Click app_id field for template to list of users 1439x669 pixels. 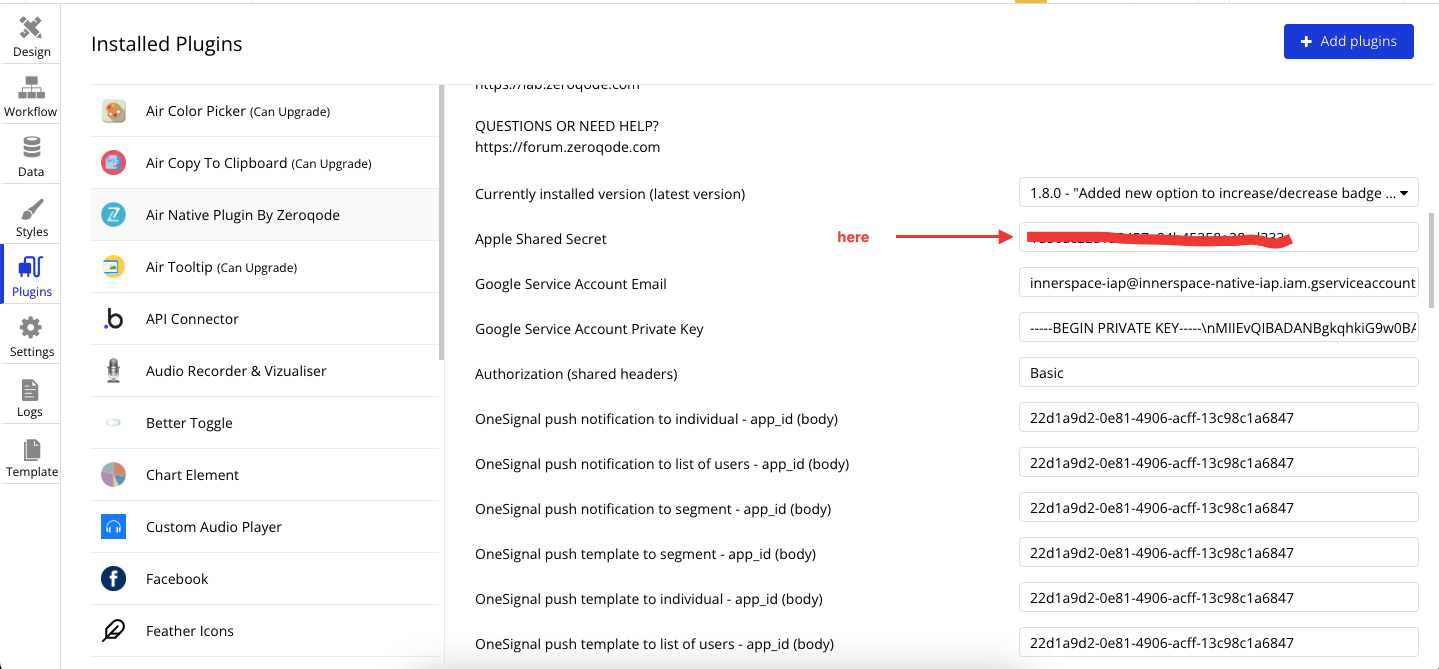tap(1218, 643)
